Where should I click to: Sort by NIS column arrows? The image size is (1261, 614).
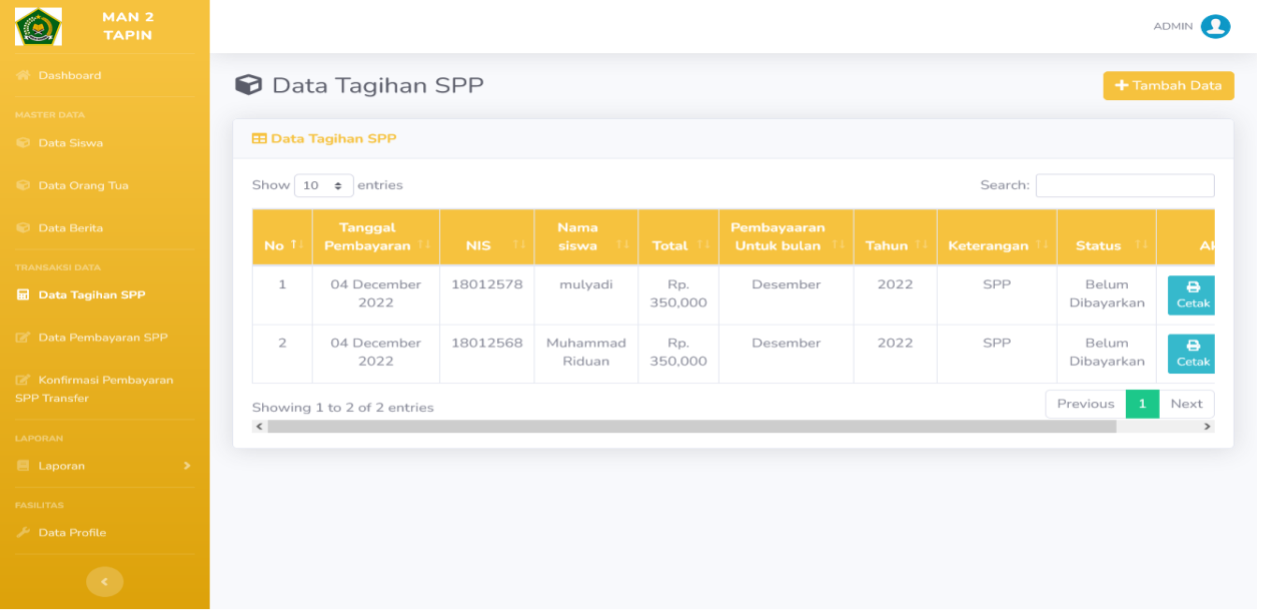click(519, 246)
